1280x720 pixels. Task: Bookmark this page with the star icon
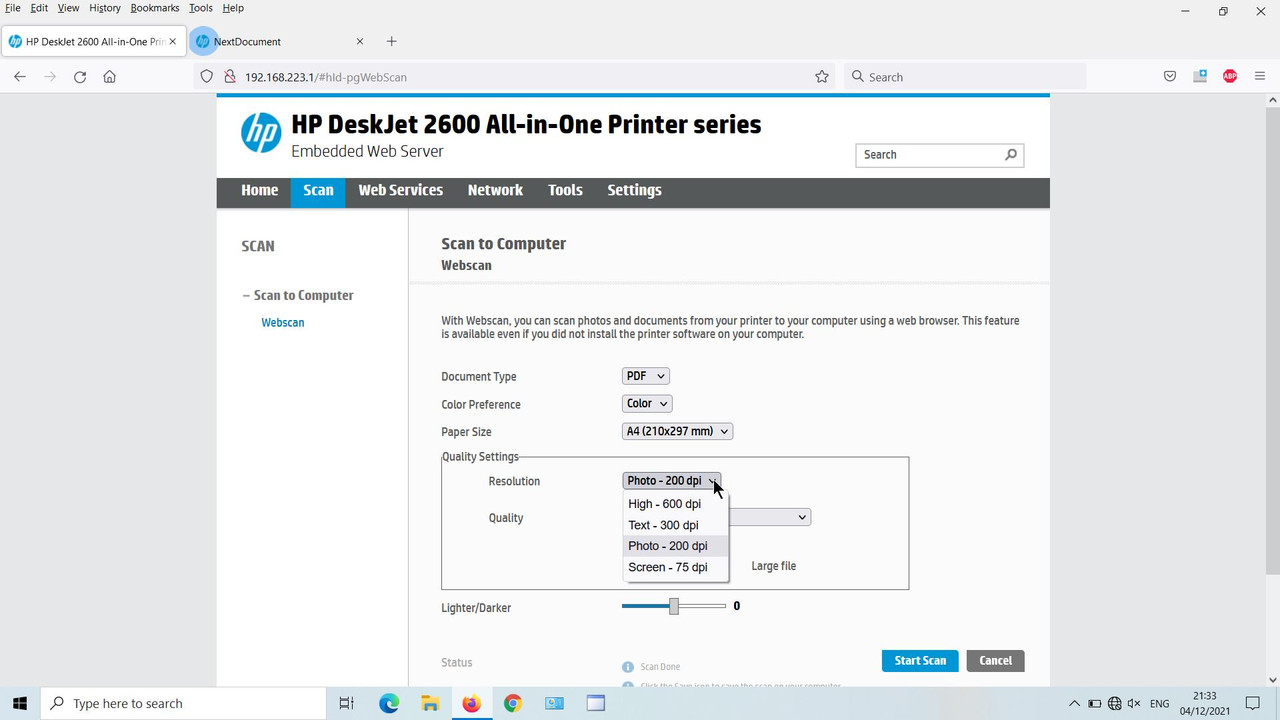(x=822, y=77)
